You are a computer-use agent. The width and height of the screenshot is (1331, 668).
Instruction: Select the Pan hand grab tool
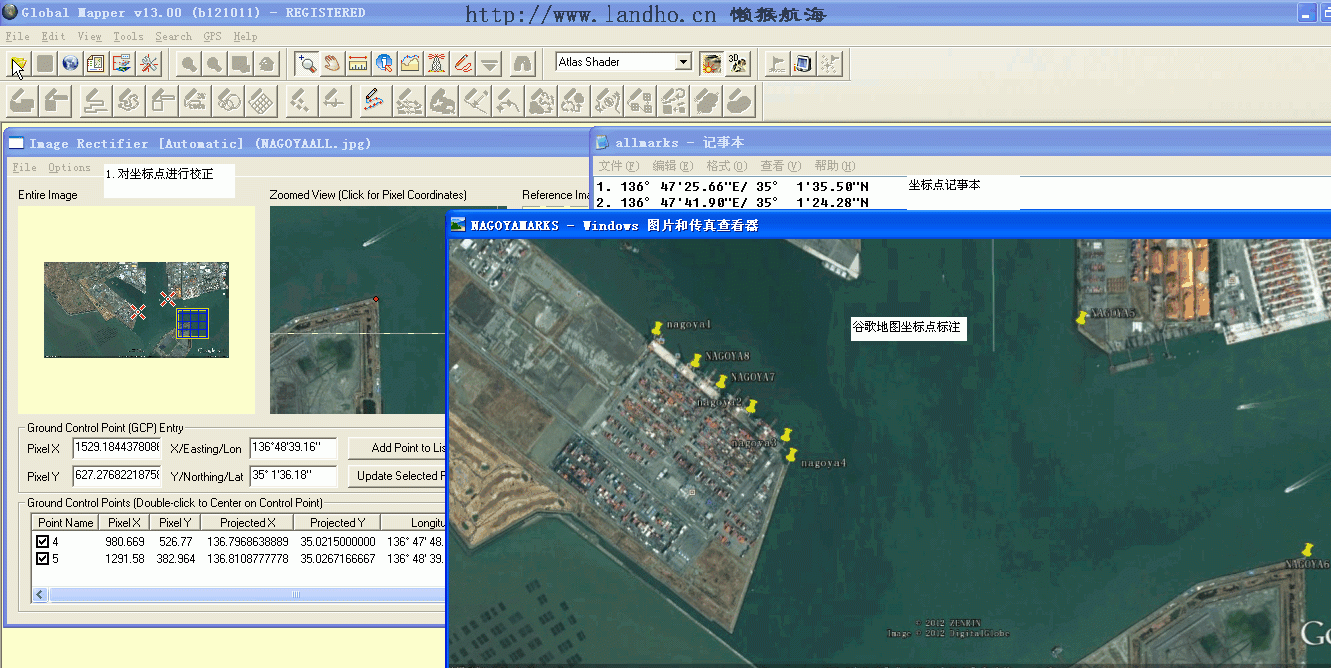pos(333,64)
